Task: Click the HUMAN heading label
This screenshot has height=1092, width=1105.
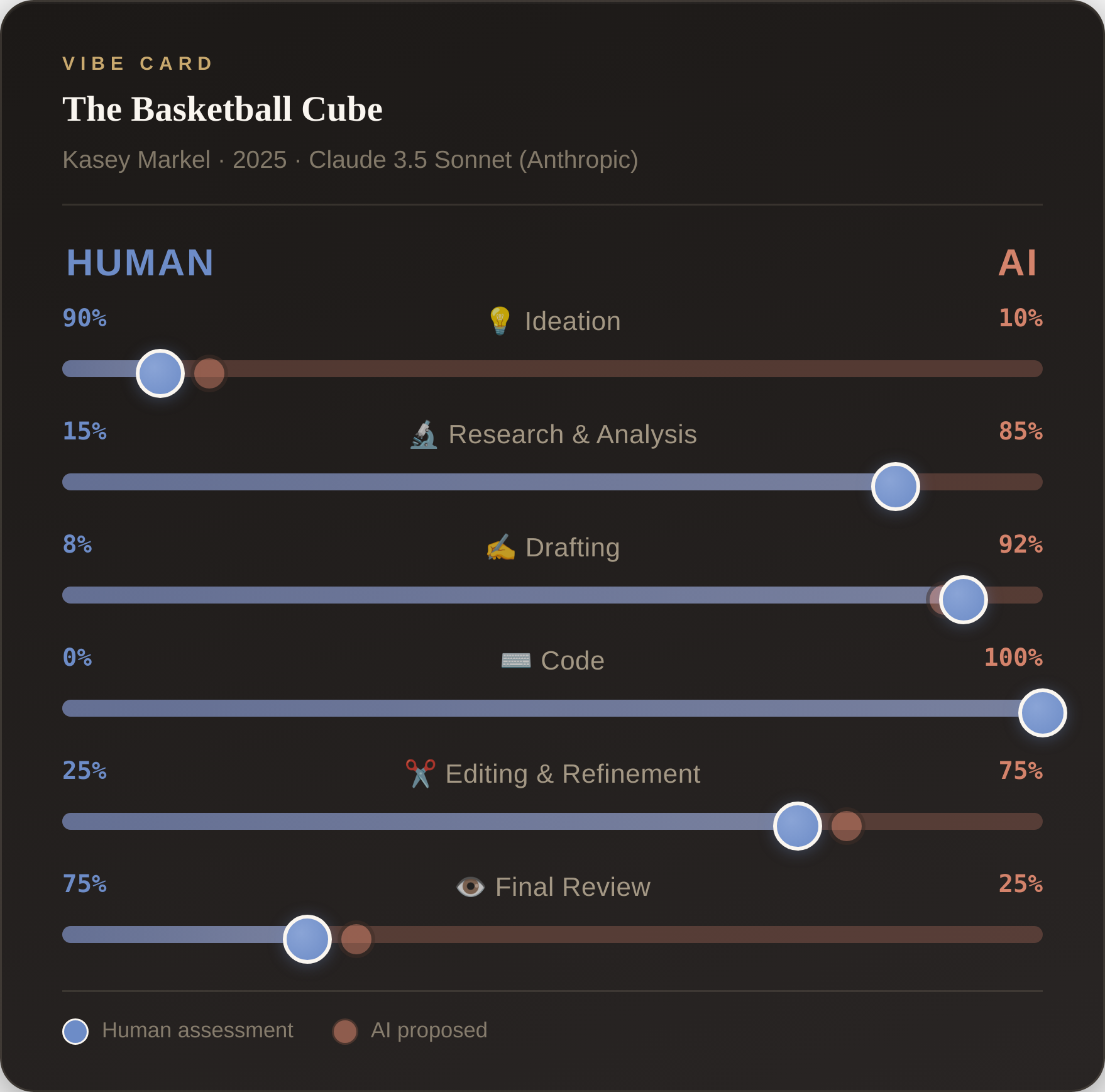Action: point(140,263)
